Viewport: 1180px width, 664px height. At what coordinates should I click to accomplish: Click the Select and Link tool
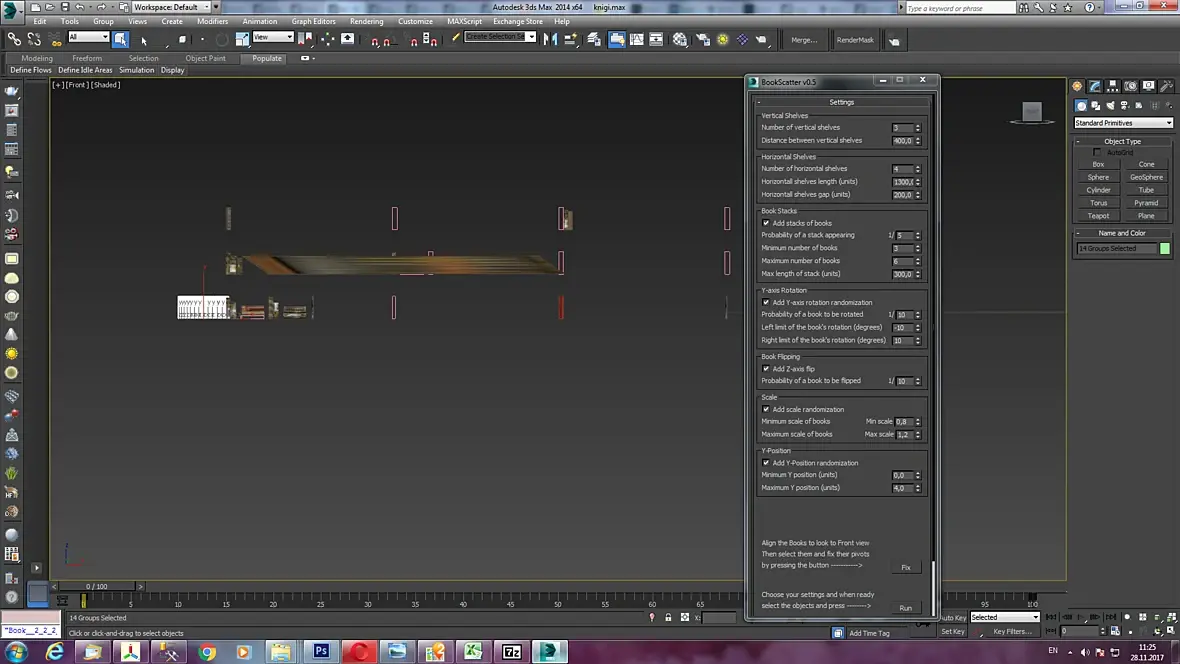pyautogui.click(x=14, y=39)
